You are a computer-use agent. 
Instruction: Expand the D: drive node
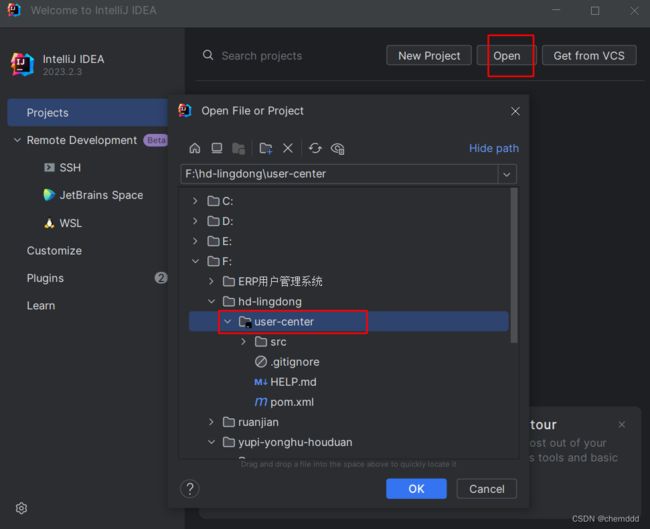(195, 221)
